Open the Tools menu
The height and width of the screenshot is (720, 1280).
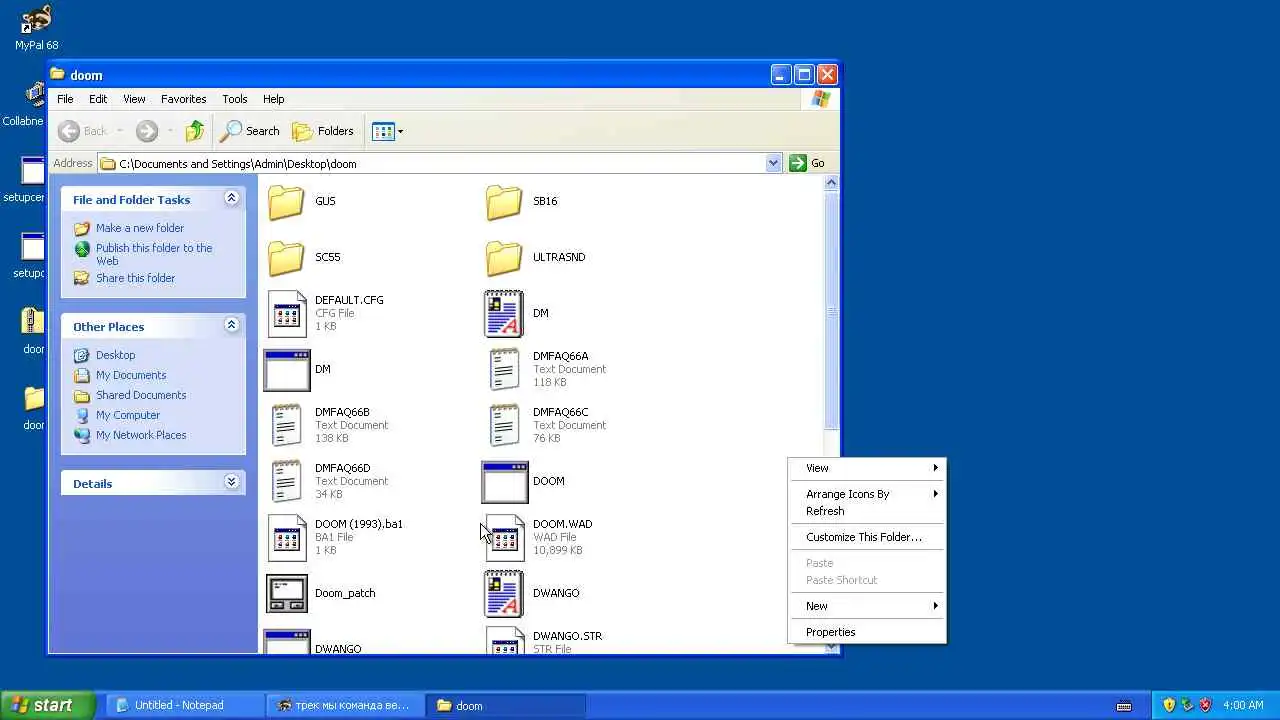(235, 99)
